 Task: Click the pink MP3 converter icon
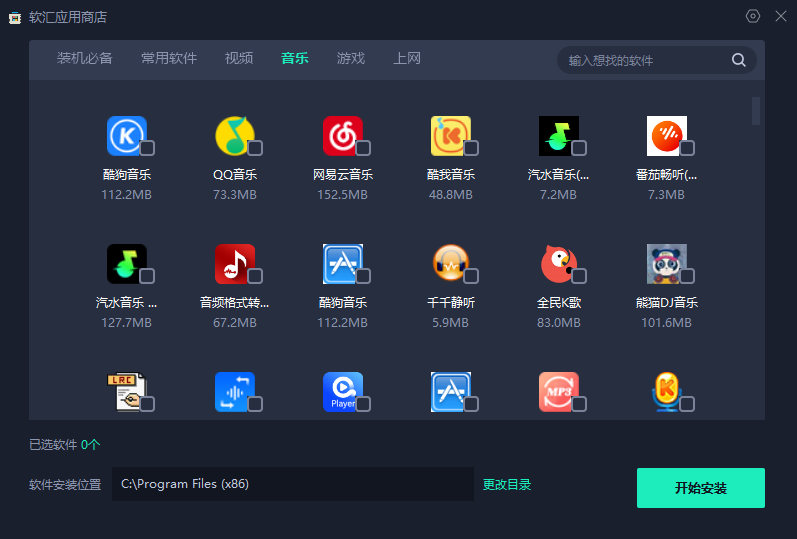pos(559,392)
